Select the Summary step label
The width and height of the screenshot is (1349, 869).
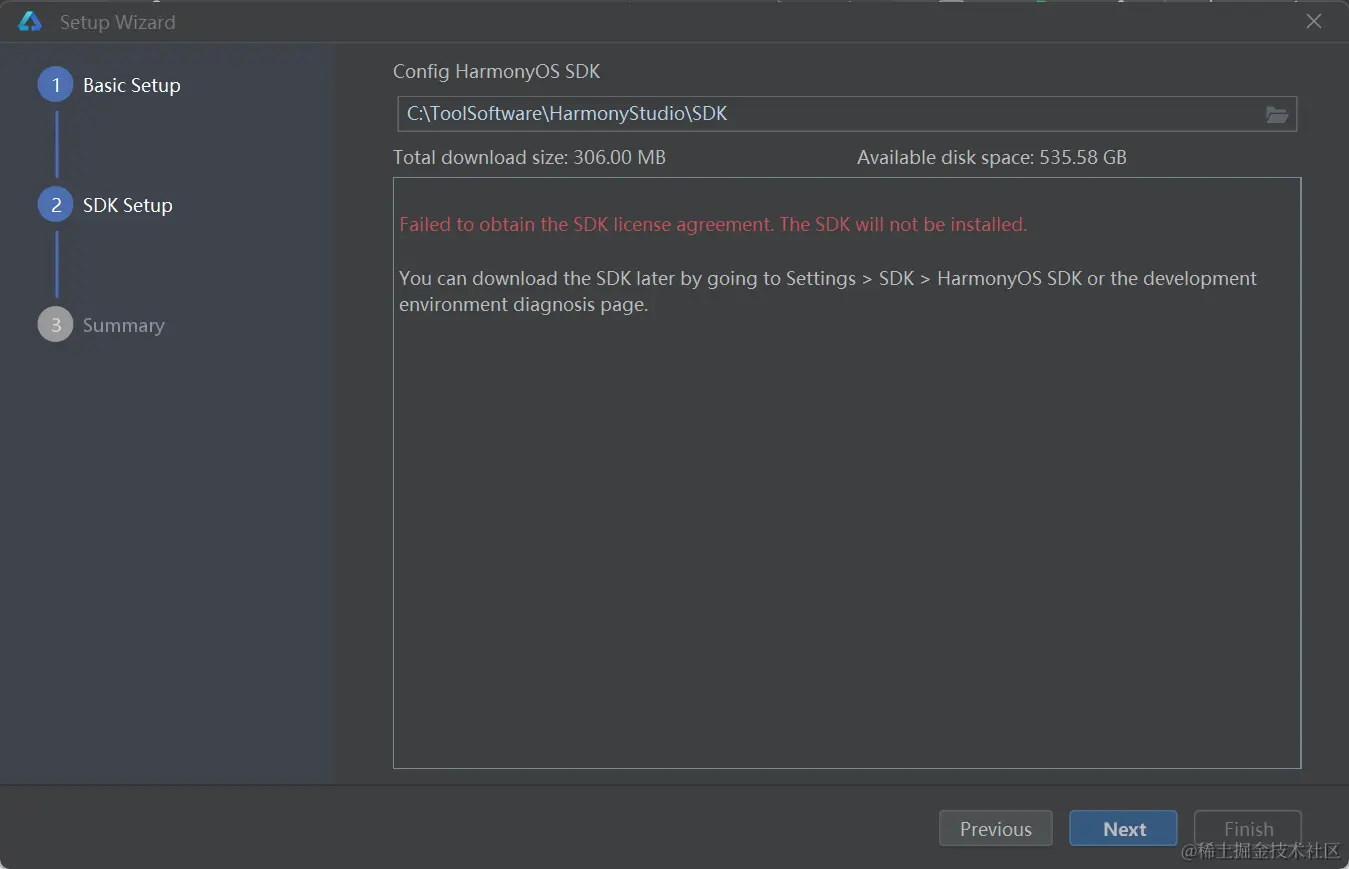click(x=124, y=325)
